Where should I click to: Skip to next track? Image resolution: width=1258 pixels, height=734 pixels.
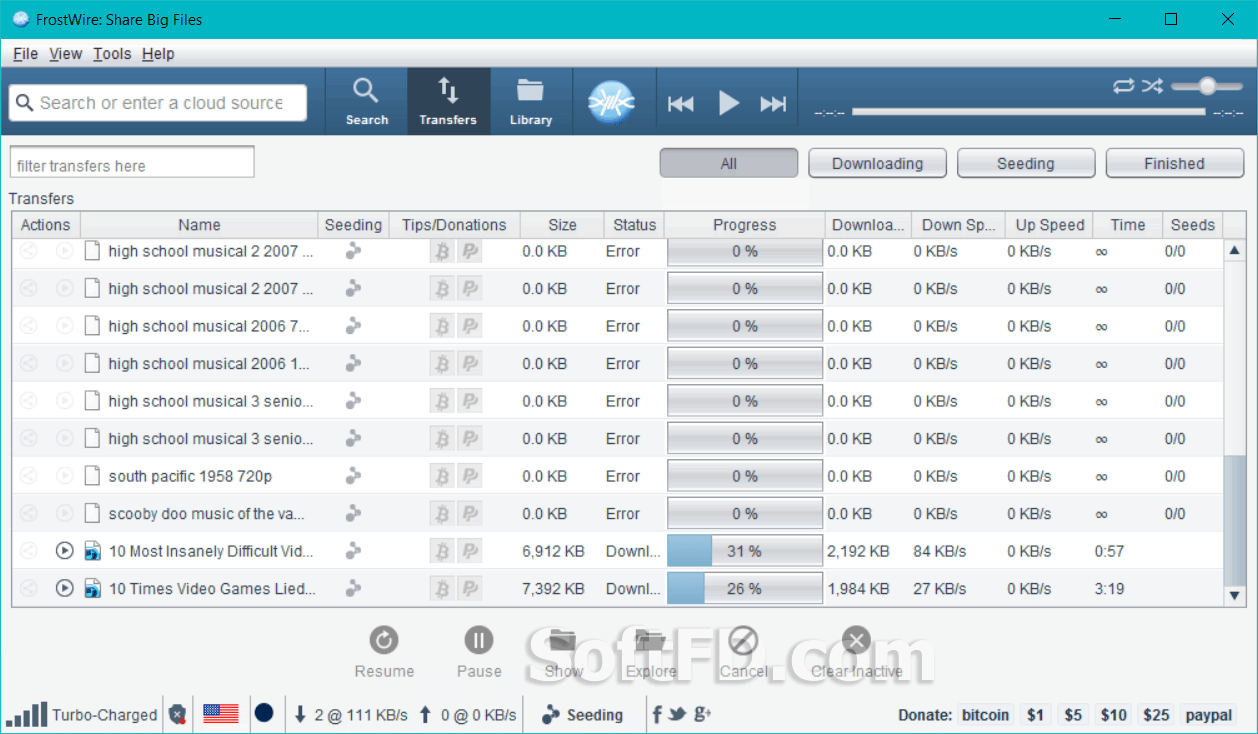pos(773,103)
